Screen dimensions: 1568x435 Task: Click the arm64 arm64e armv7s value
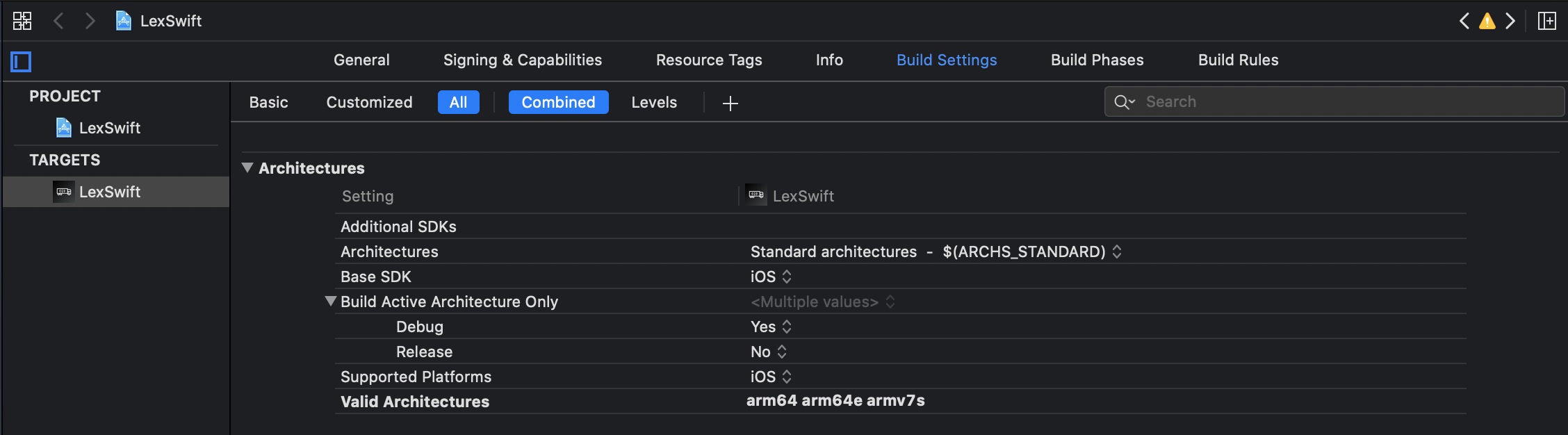point(835,400)
